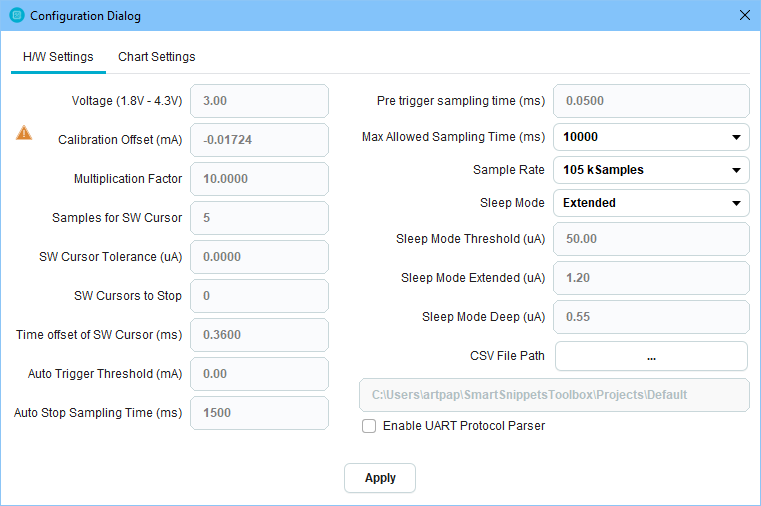Click the Configuration Dialog app icon
This screenshot has width=761, height=506.
coord(17,16)
